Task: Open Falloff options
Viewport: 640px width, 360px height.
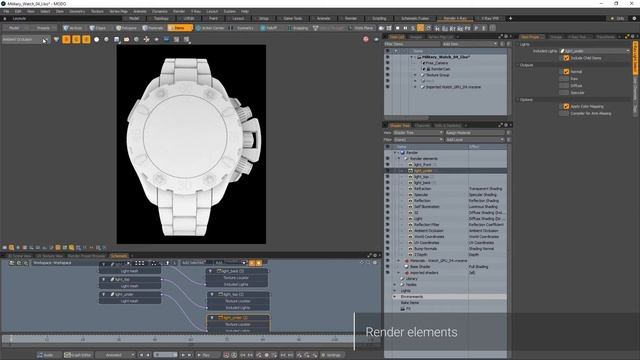Action: [x=269, y=28]
